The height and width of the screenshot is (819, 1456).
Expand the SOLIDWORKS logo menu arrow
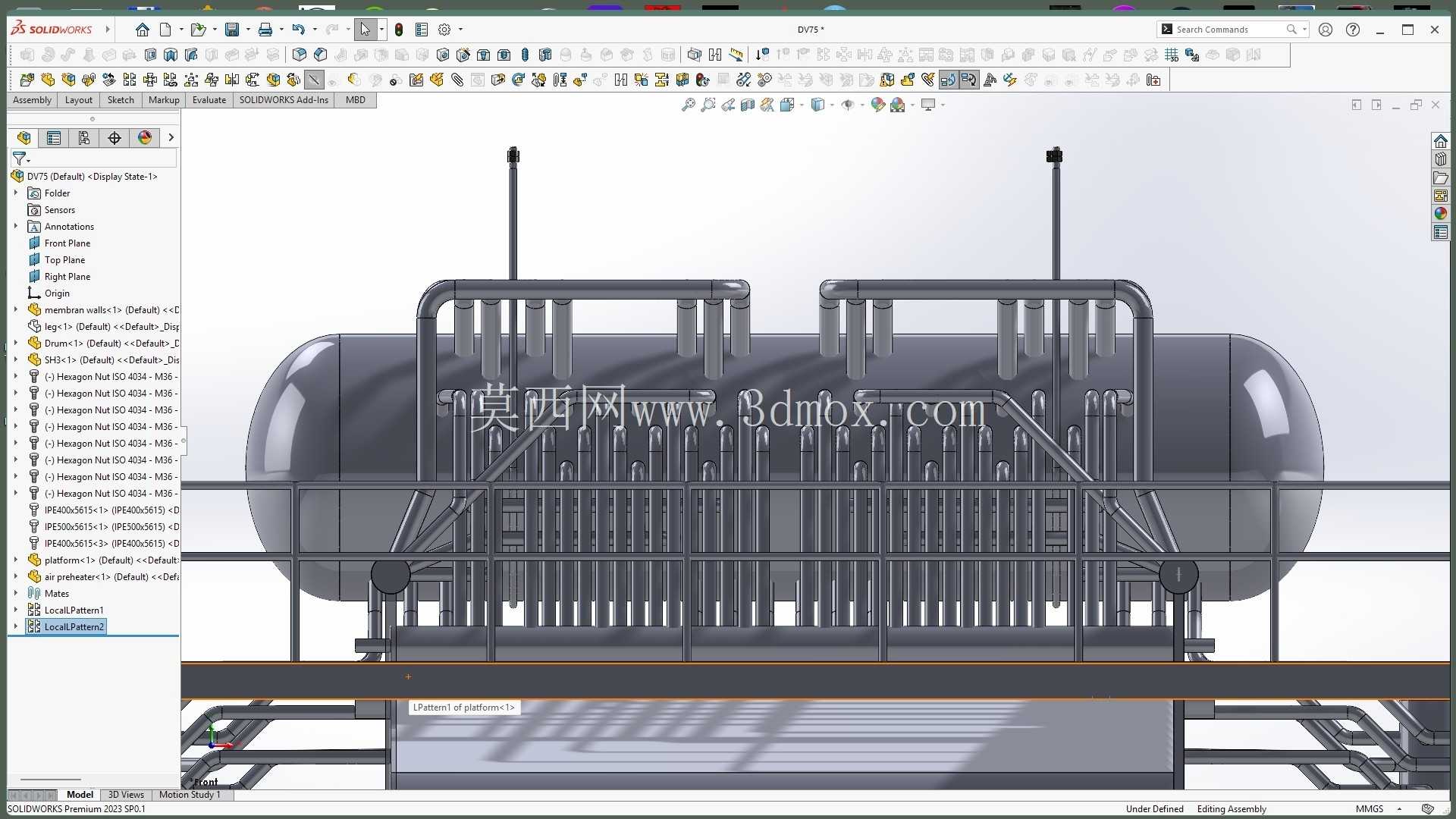tap(108, 30)
